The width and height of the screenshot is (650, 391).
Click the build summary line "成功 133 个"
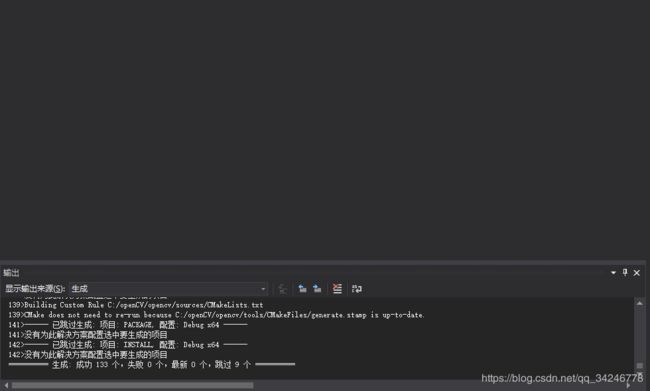coord(152,364)
